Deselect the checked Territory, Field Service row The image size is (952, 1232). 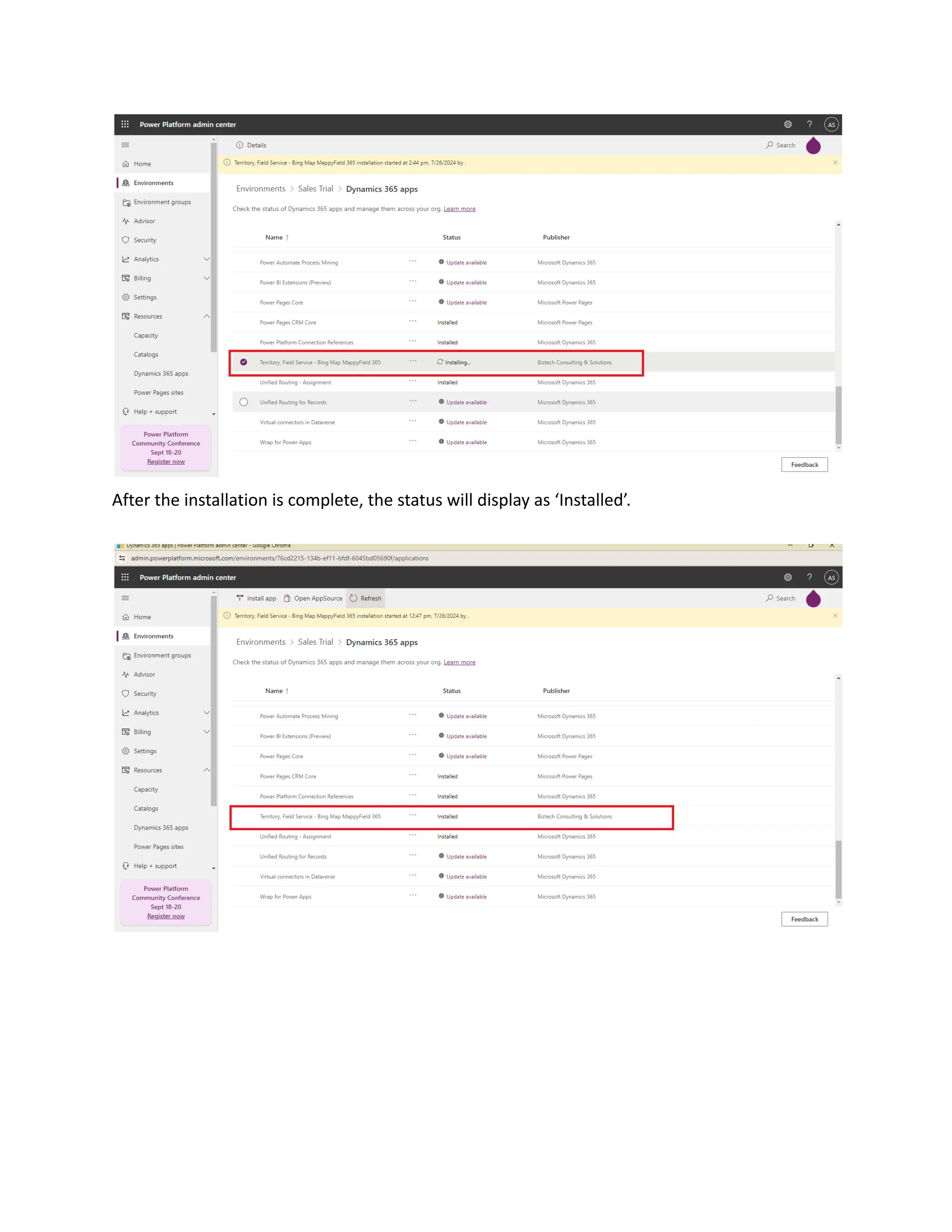tap(244, 362)
